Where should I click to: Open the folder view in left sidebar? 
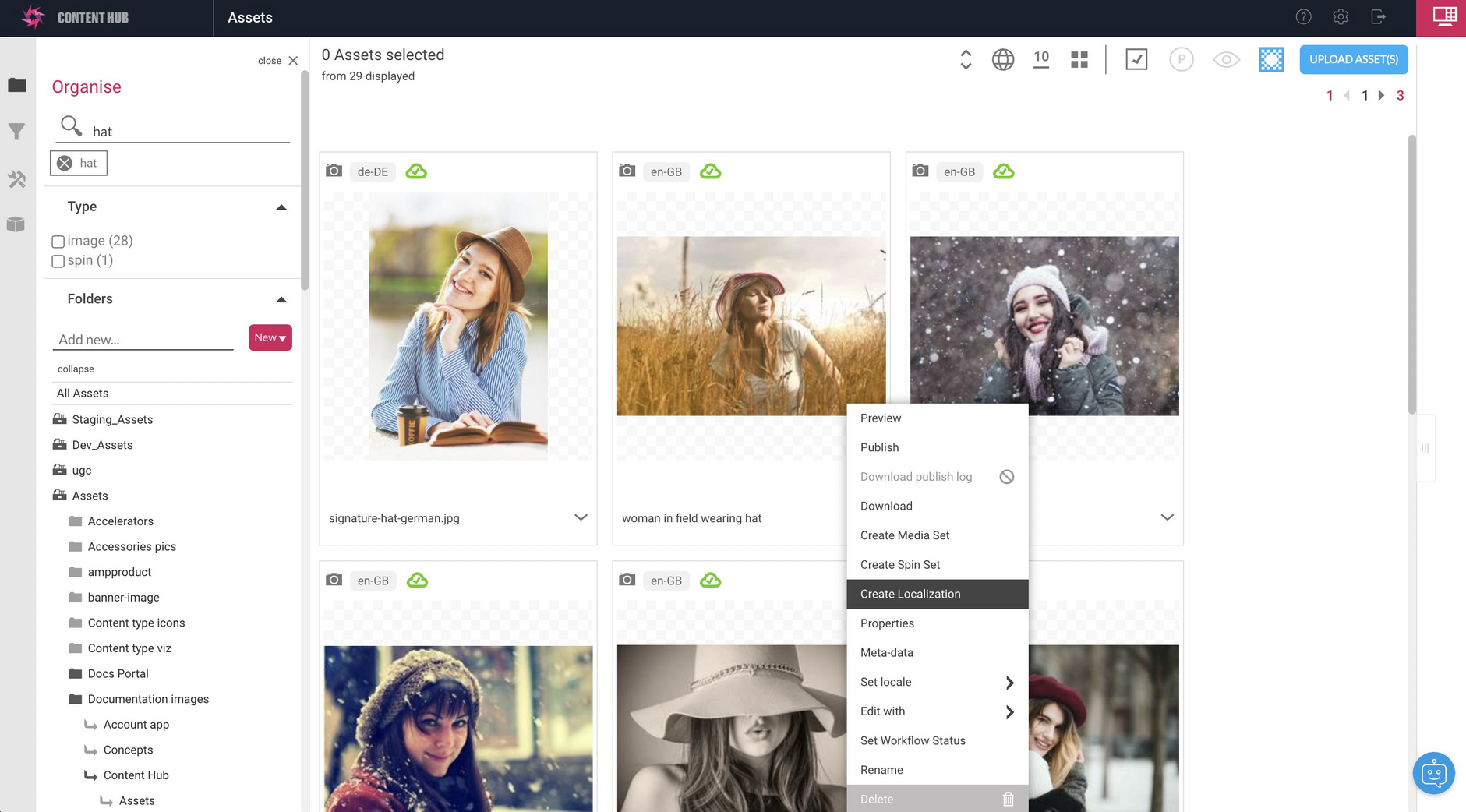(x=17, y=85)
